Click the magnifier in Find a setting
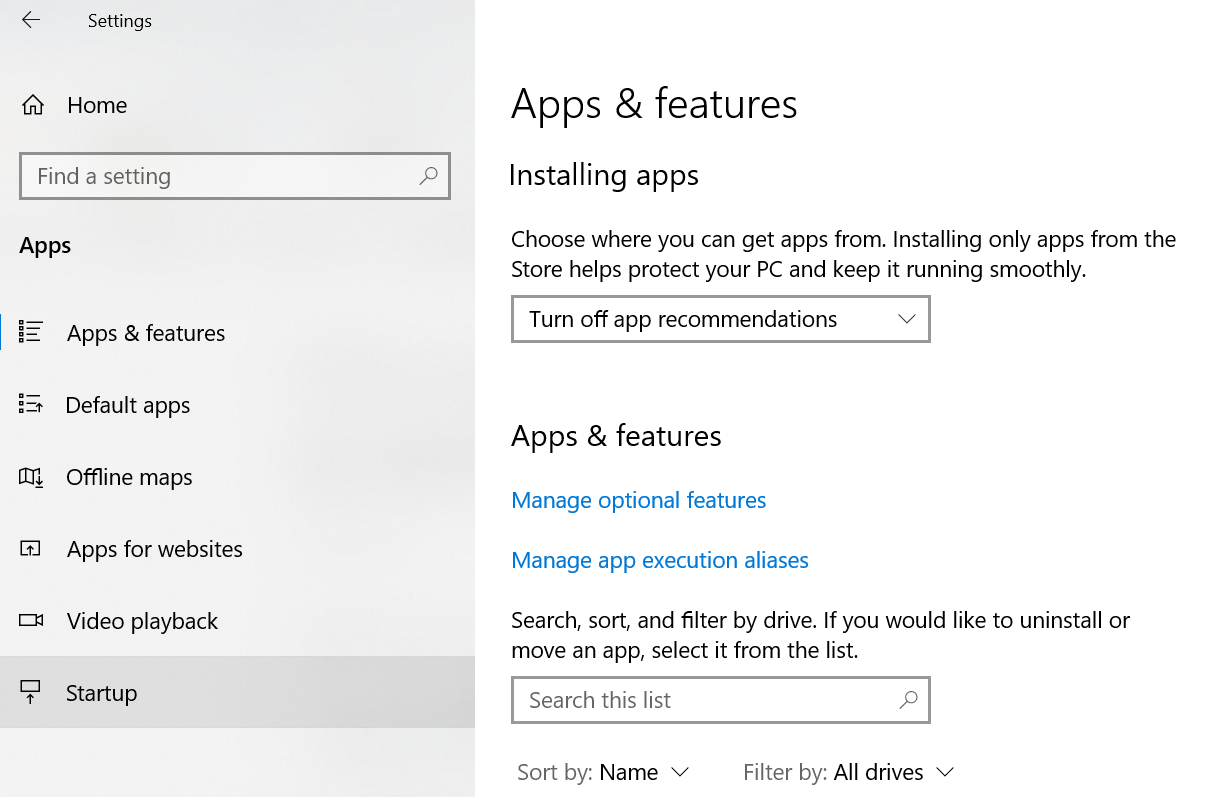Image resolution: width=1232 pixels, height=797 pixels. point(428,176)
